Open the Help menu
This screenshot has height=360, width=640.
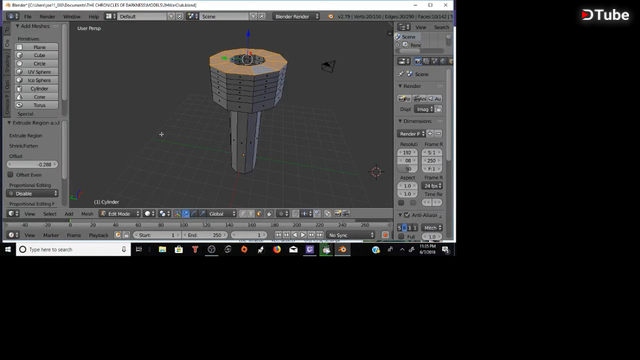pyautogui.click(x=93, y=17)
